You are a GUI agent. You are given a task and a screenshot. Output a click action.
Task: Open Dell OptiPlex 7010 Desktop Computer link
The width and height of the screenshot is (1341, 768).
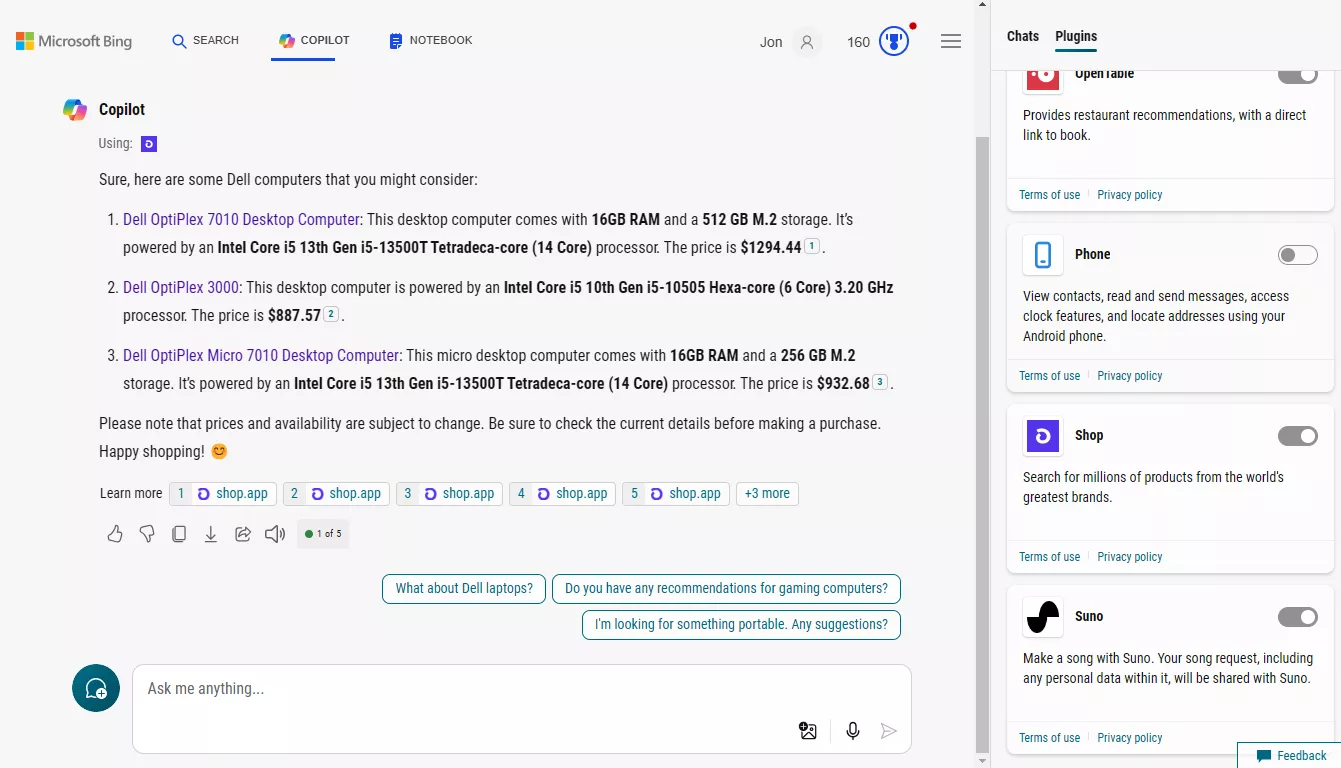pos(241,219)
